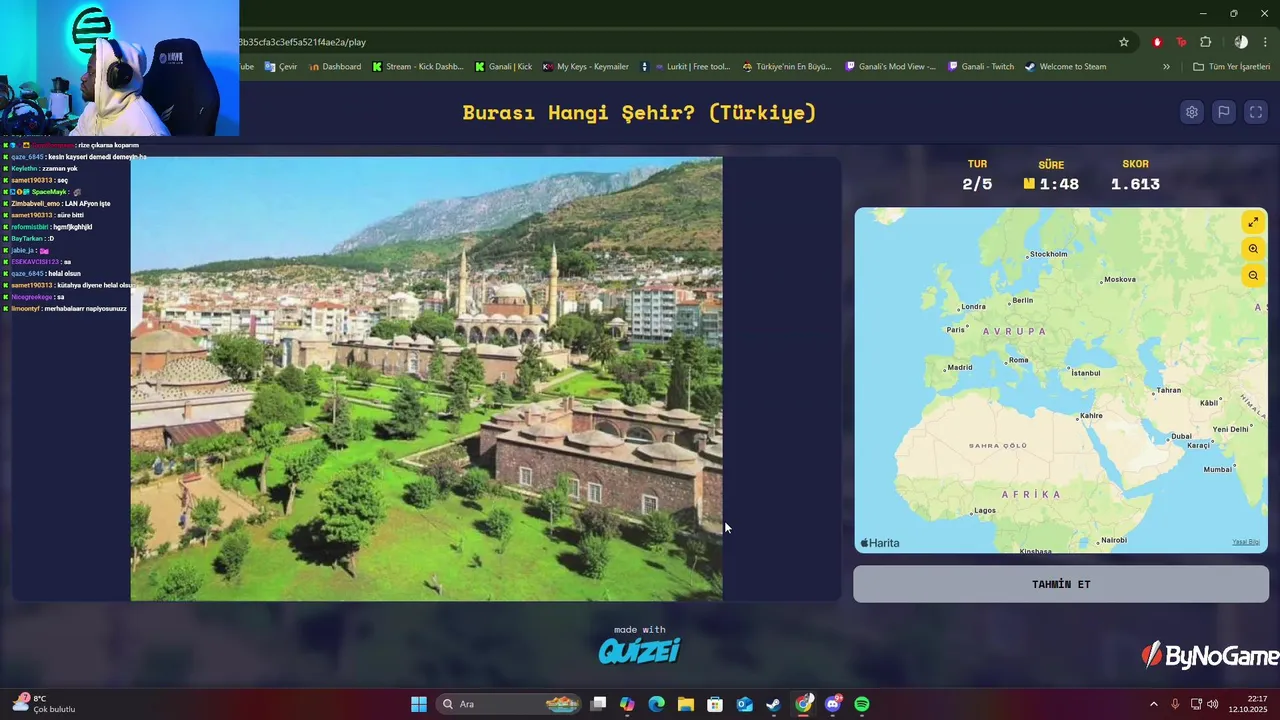Click the address bar URL
Image resolution: width=1280 pixels, height=720 pixels.
coord(302,42)
